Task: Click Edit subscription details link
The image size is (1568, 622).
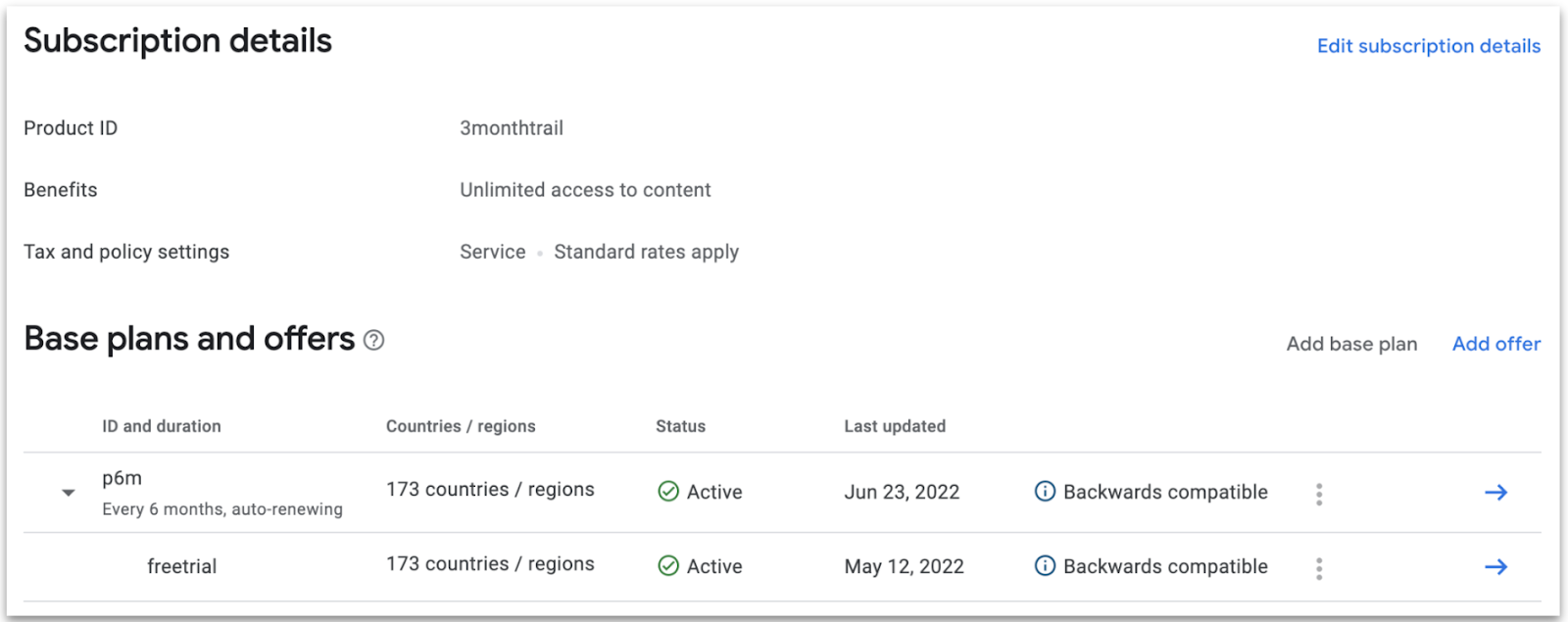Action: pyautogui.click(x=1429, y=46)
